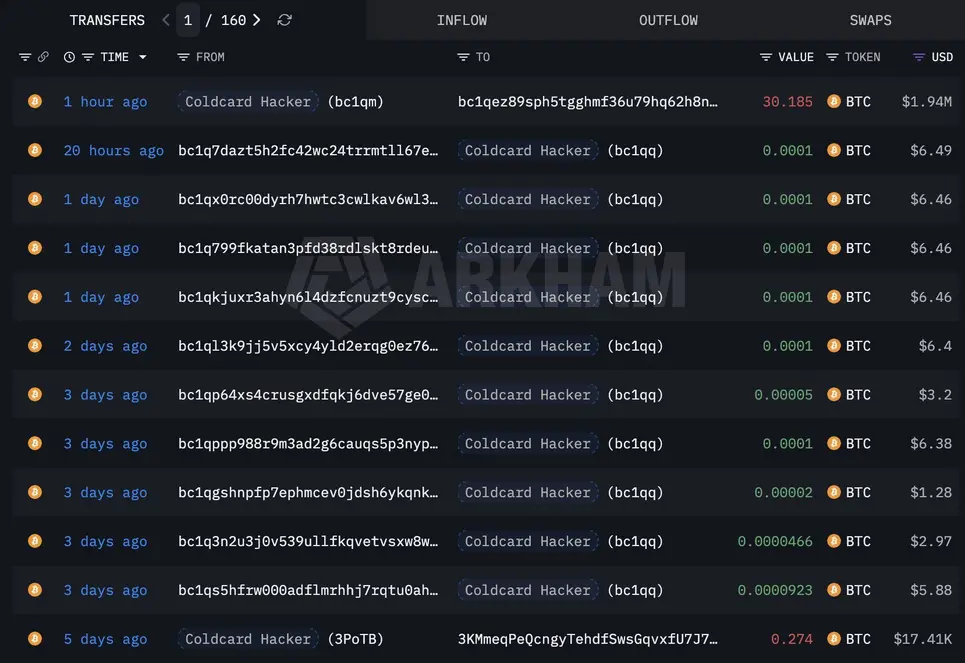Image resolution: width=965 pixels, height=663 pixels.
Task: Click the value 0.274
Action: [791, 639]
